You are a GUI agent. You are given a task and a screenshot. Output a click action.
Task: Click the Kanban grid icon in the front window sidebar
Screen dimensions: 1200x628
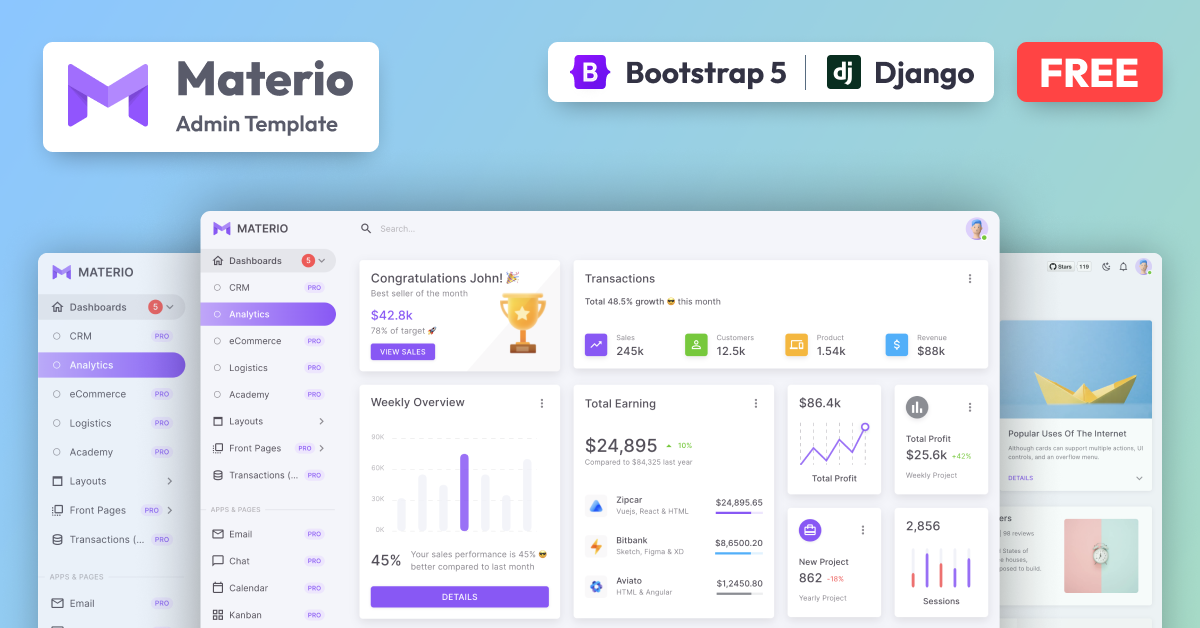point(218,615)
